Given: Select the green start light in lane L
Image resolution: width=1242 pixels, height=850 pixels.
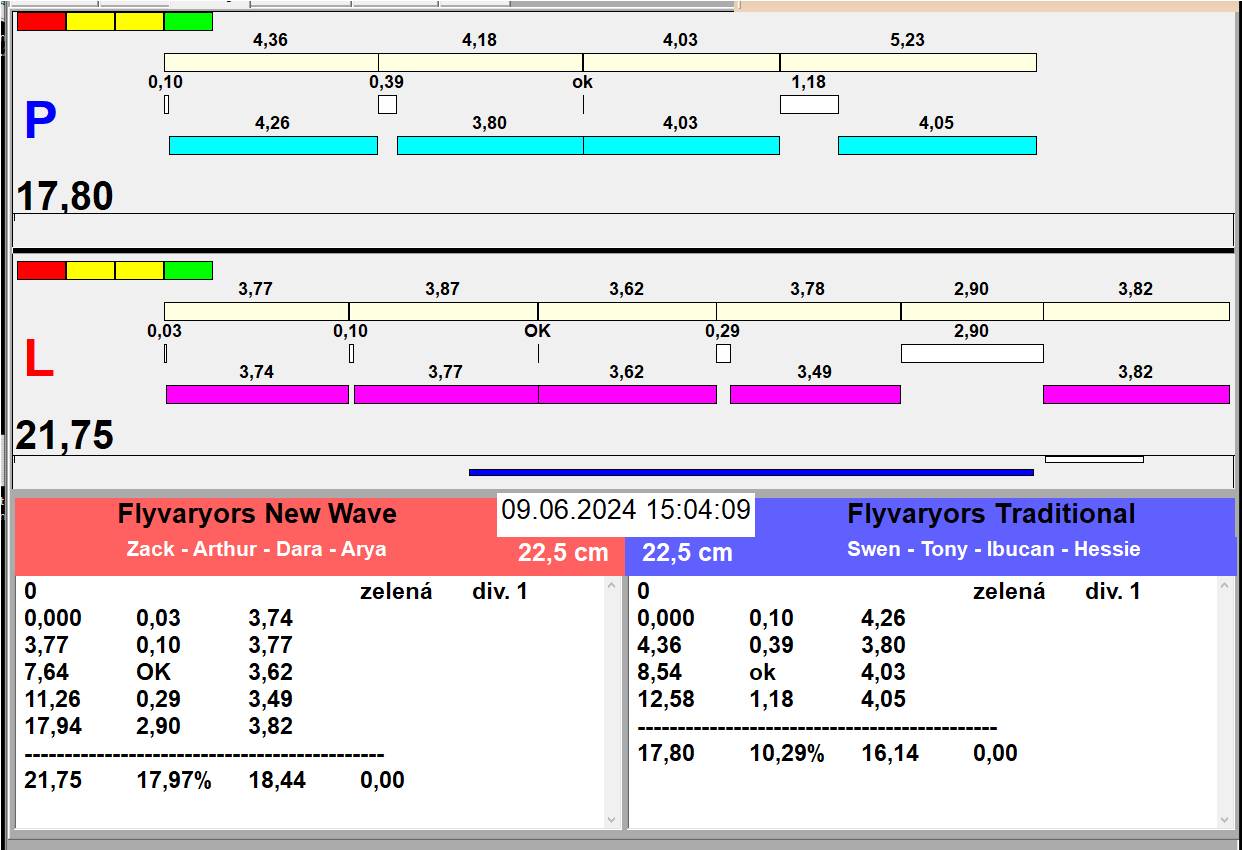Looking at the screenshot, I should click(x=188, y=271).
